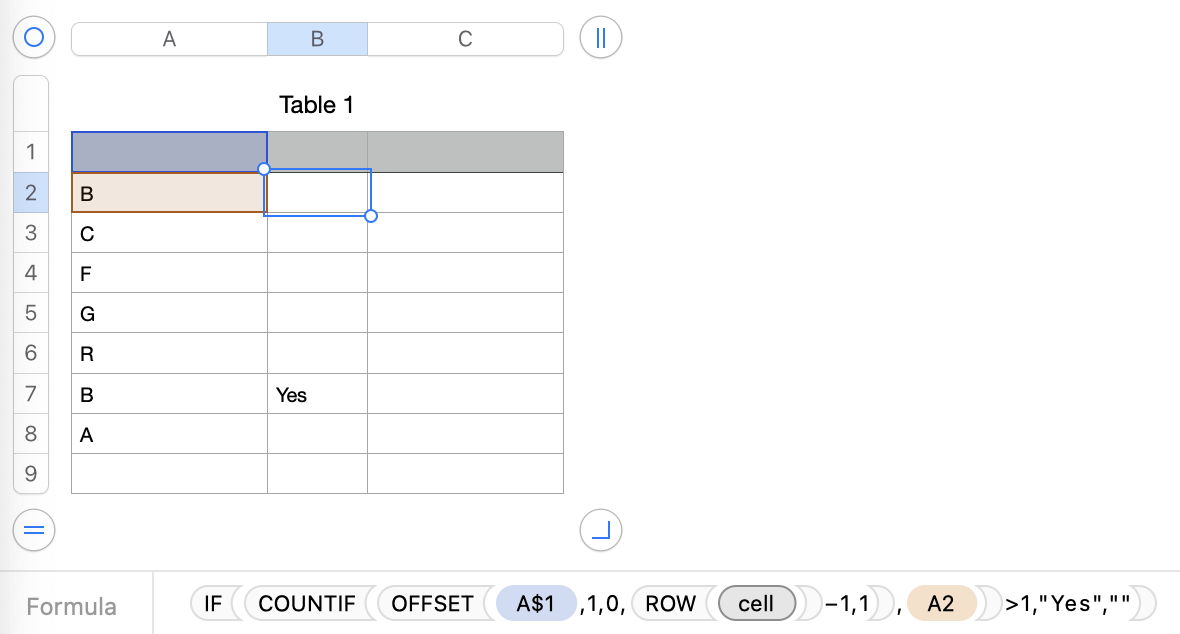Select column C header tab

465,39
